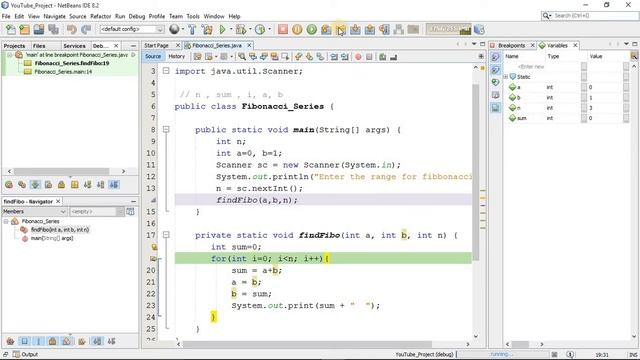Toggle fourth filter button in Navigator bottom bar
Screen dimensions: 640x360
pyautogui.click(x=52, y=341)
